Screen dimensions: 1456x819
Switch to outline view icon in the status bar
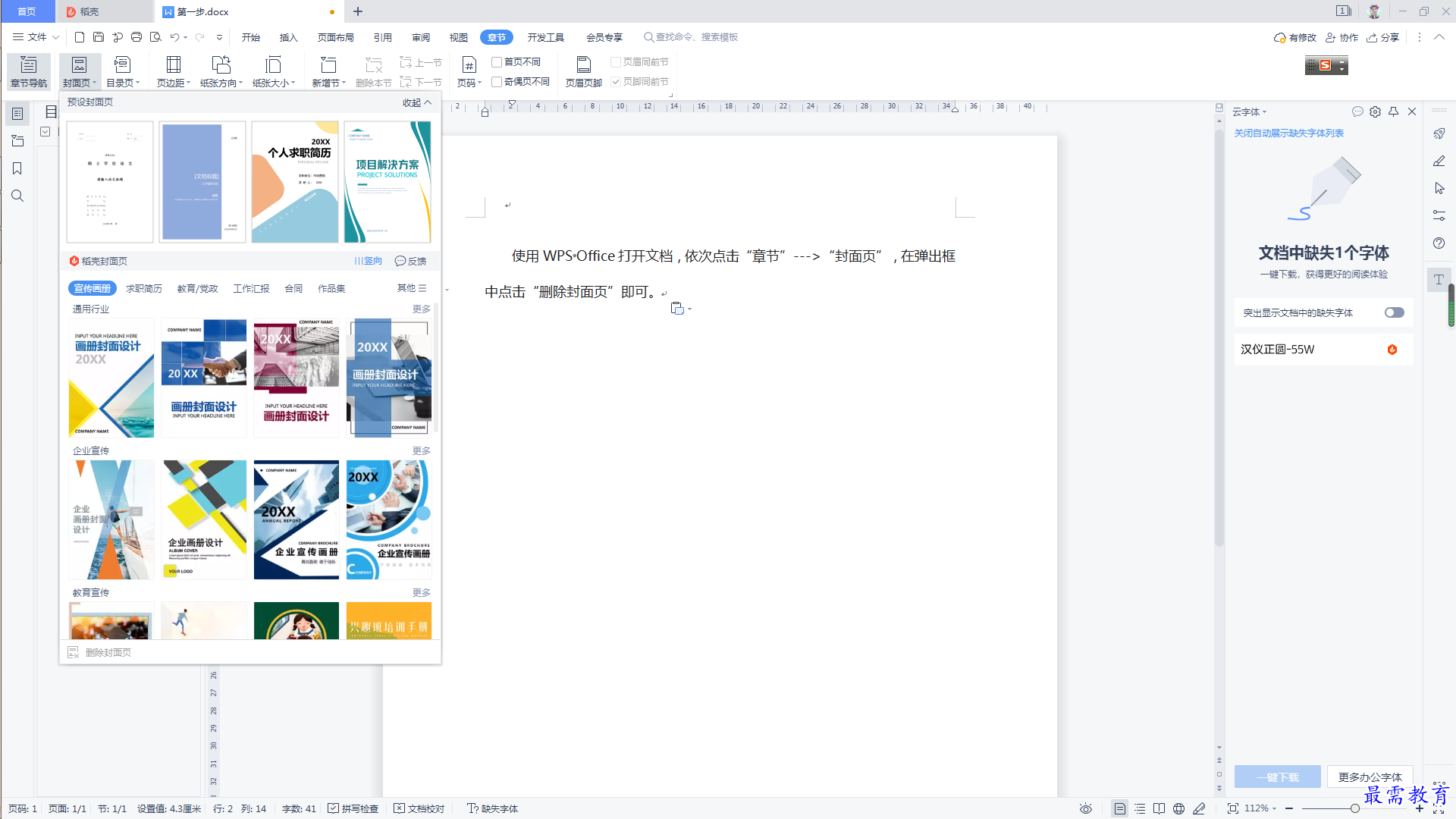[x=1140, y=808]
